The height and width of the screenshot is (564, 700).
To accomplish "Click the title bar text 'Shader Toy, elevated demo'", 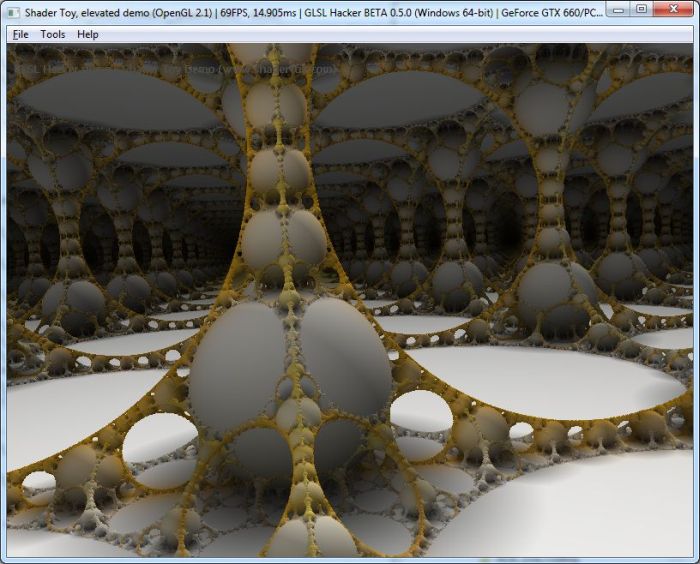I will click(87, 13).
